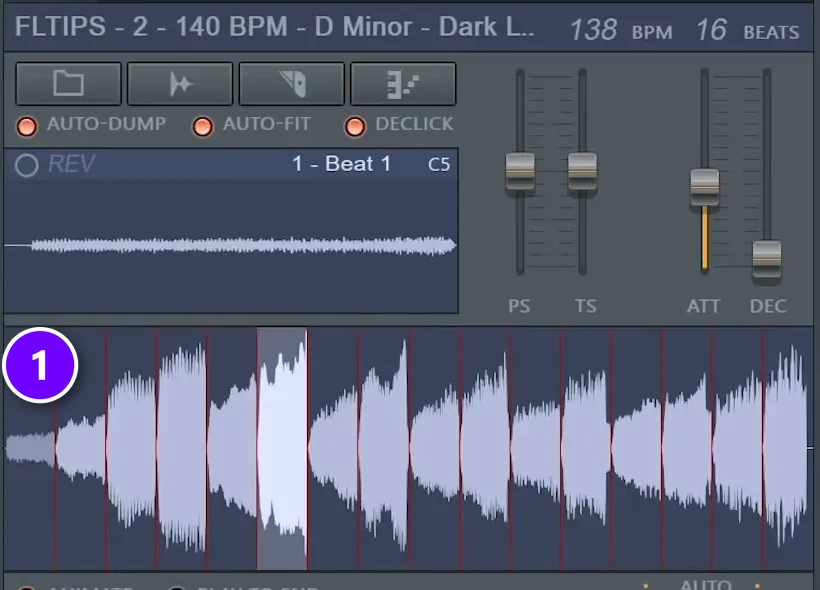Toggle the AUTO-DUMP option

[27, 126]
